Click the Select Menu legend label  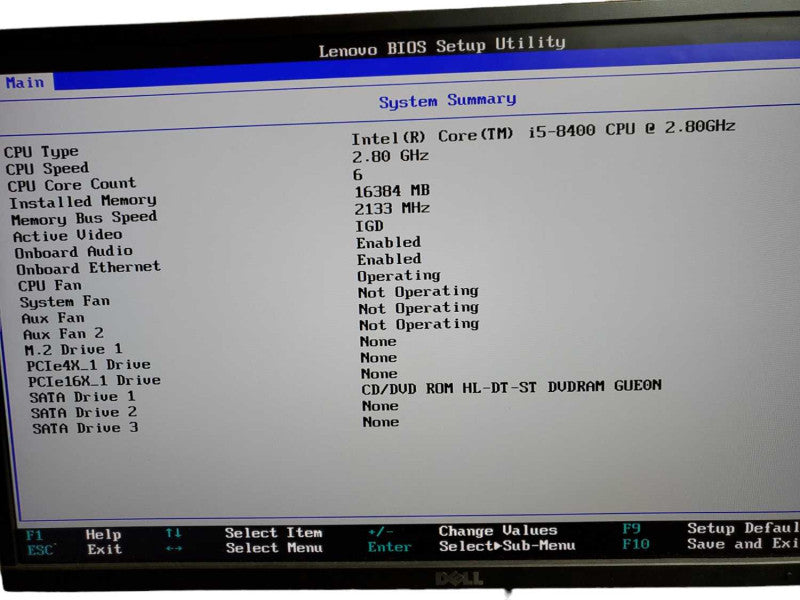coord(274,548)
